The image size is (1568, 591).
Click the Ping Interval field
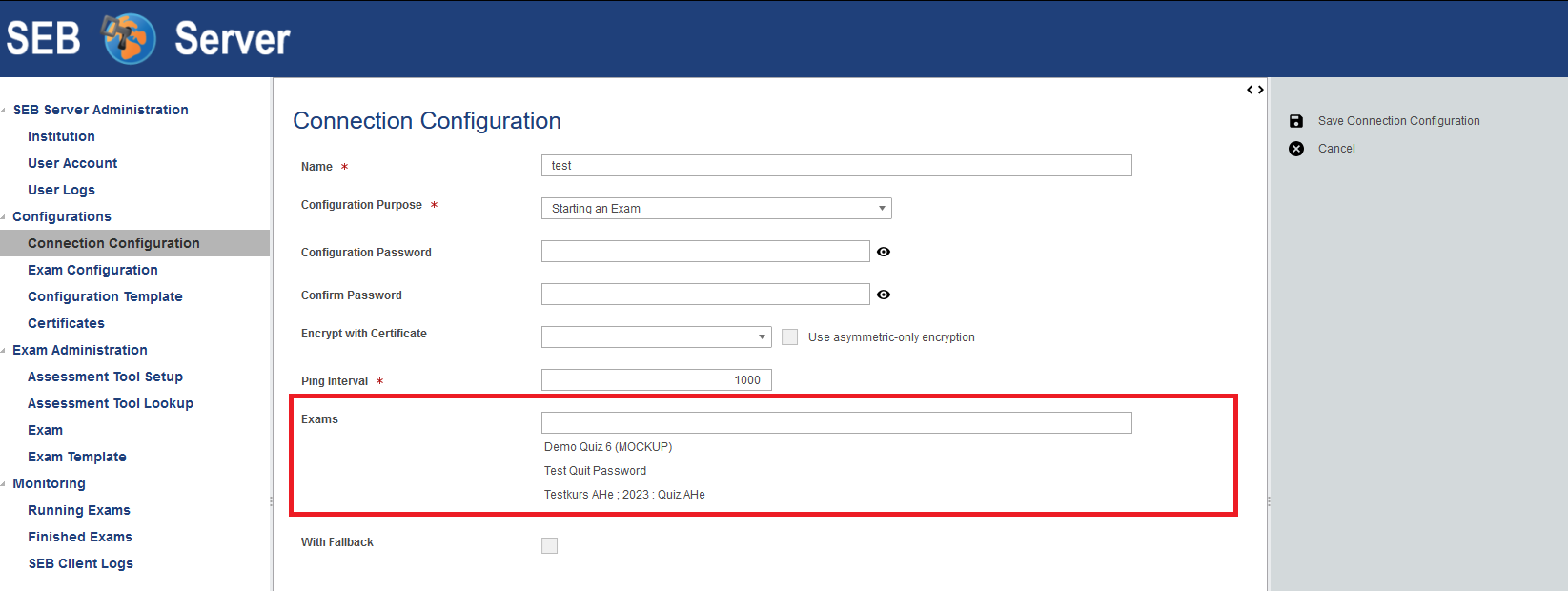click(657, 380)
